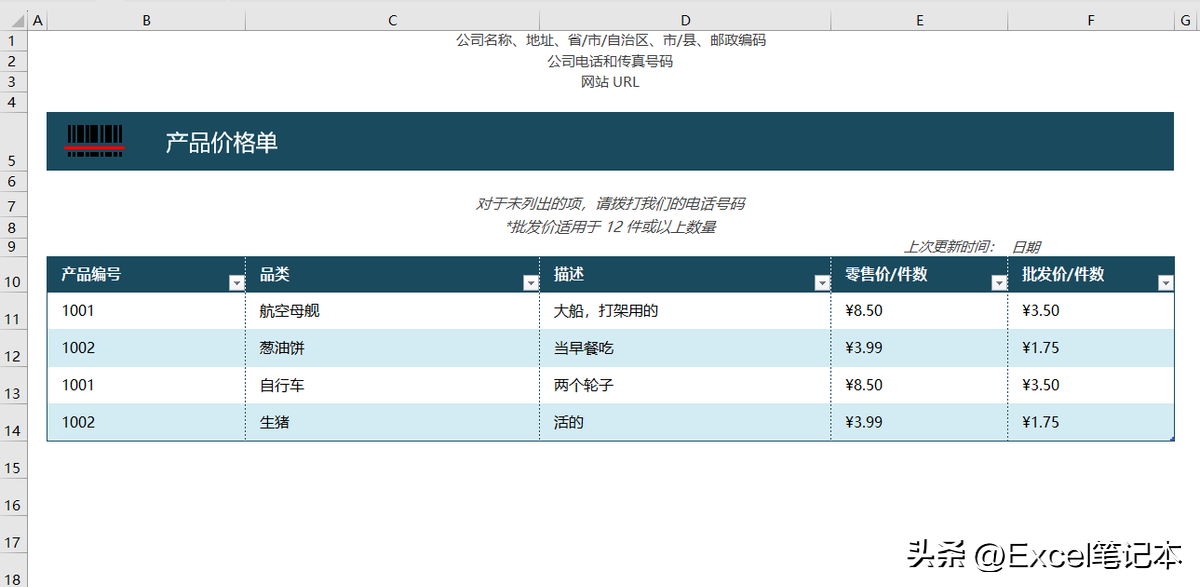The image size is (1200, 587).
Task: Click the 网站 URL cell
Action: (x=610, y=82)
